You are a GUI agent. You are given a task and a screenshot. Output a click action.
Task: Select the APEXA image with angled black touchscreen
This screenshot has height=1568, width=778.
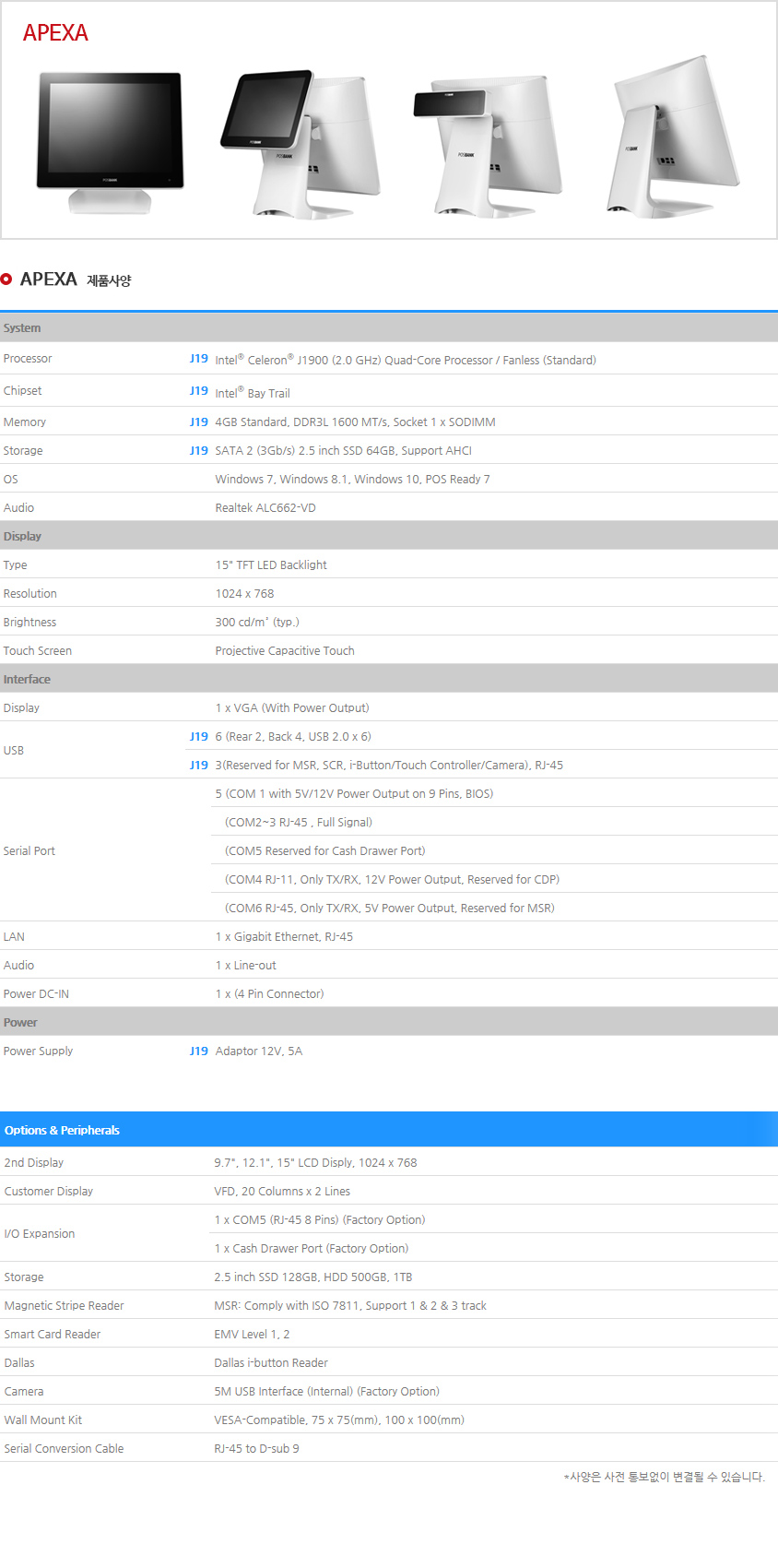300,143
